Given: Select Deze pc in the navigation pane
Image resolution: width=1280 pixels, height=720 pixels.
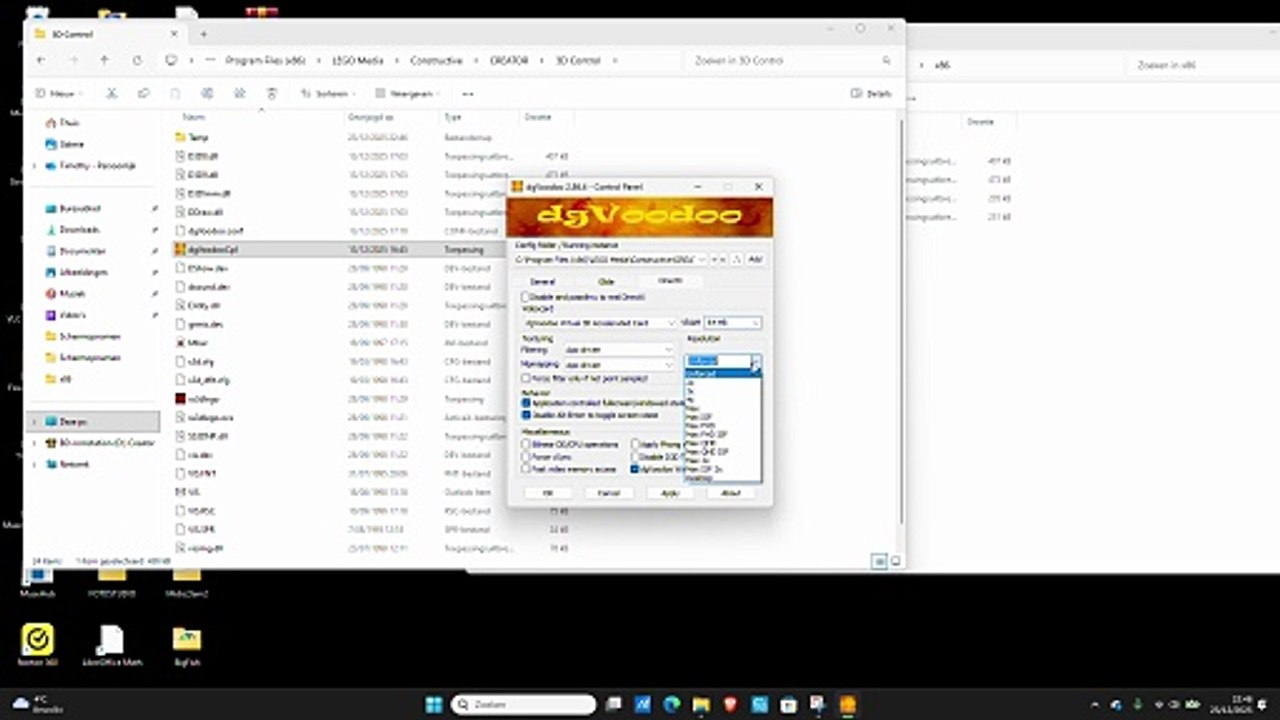Looking at the screenshot, I should 92,422.
